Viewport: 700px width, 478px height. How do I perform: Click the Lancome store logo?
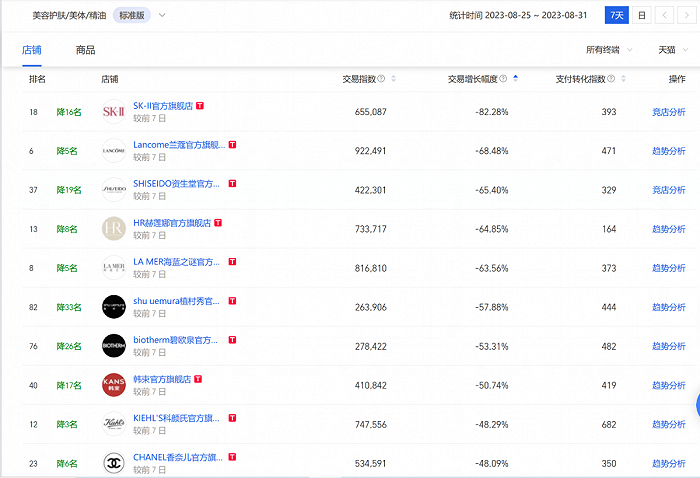point(114,151)
